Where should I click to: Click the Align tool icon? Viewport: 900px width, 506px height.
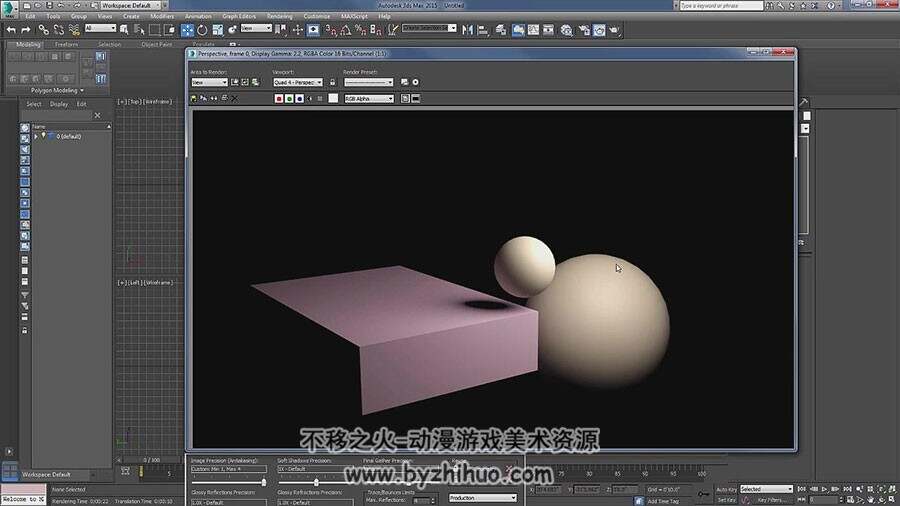pos(483,30)
